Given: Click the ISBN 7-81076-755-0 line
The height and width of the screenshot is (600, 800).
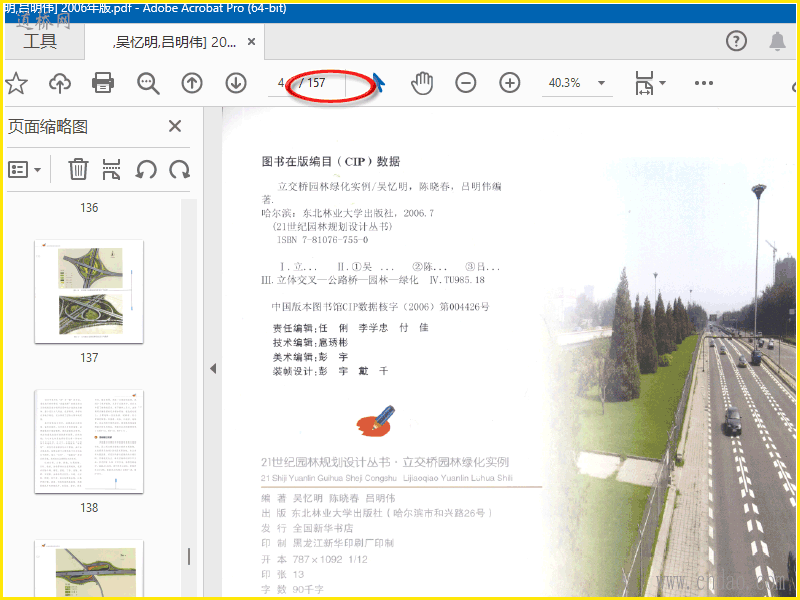Looking at the screenshot, I should [x=322, y=240].
